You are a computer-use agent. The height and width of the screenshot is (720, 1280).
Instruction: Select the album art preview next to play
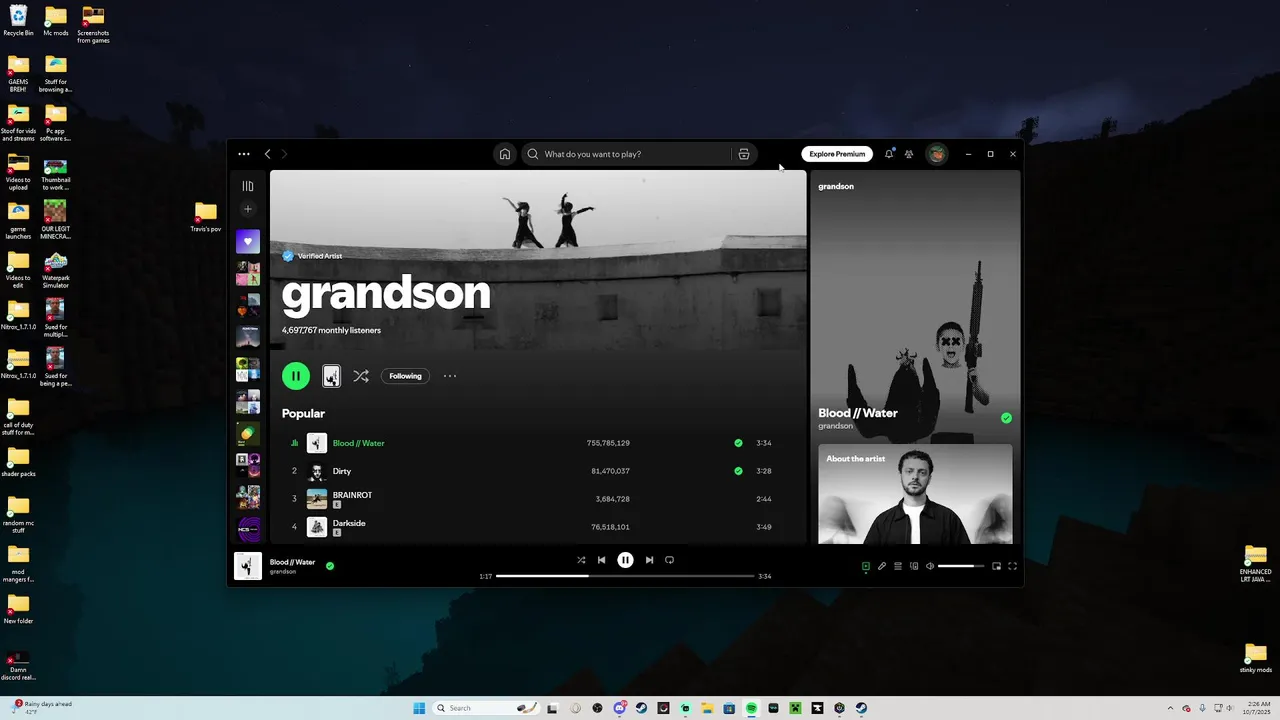coord(331,376)
